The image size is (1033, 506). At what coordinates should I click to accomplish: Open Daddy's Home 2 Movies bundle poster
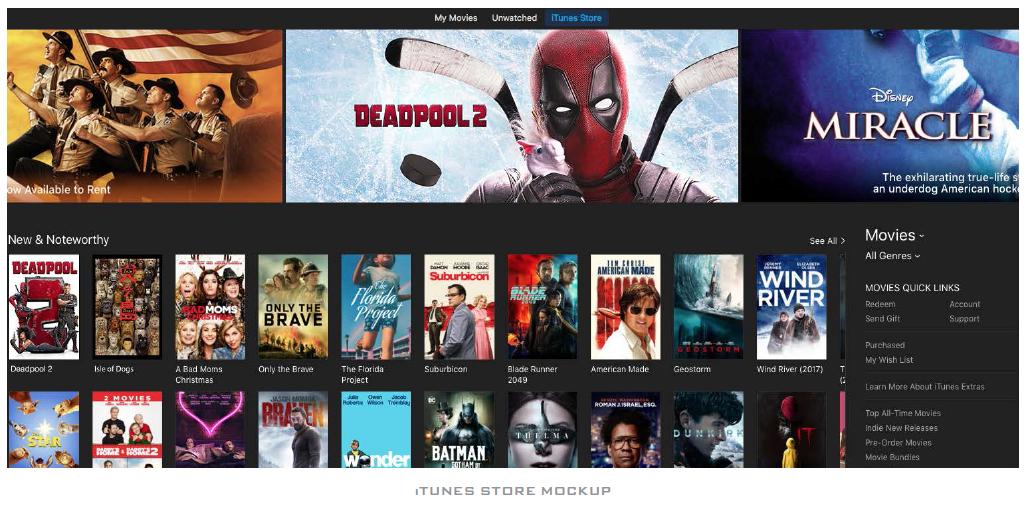pyautogui.click(x=127, y=430)
